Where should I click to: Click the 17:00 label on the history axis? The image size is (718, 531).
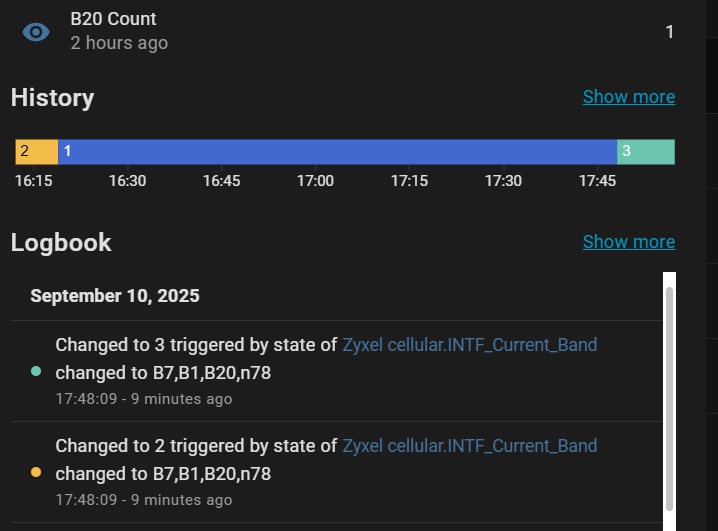coord(315,181)
